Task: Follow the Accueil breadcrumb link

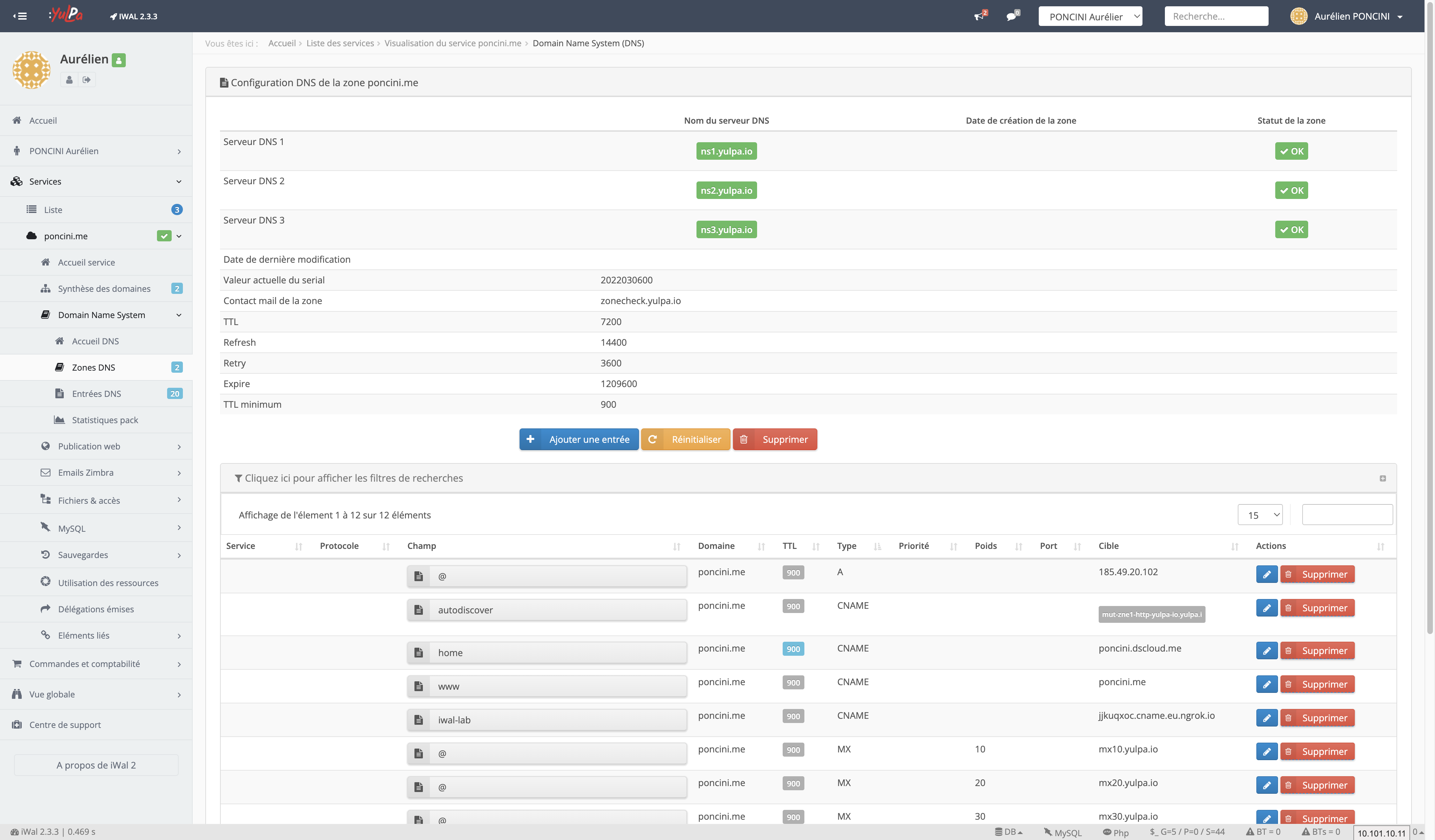Action: tap(282, 43)
